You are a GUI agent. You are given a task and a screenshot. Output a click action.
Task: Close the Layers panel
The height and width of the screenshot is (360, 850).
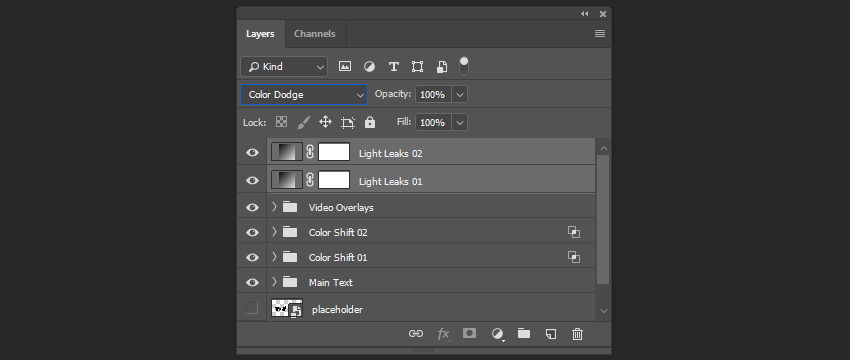603,14
